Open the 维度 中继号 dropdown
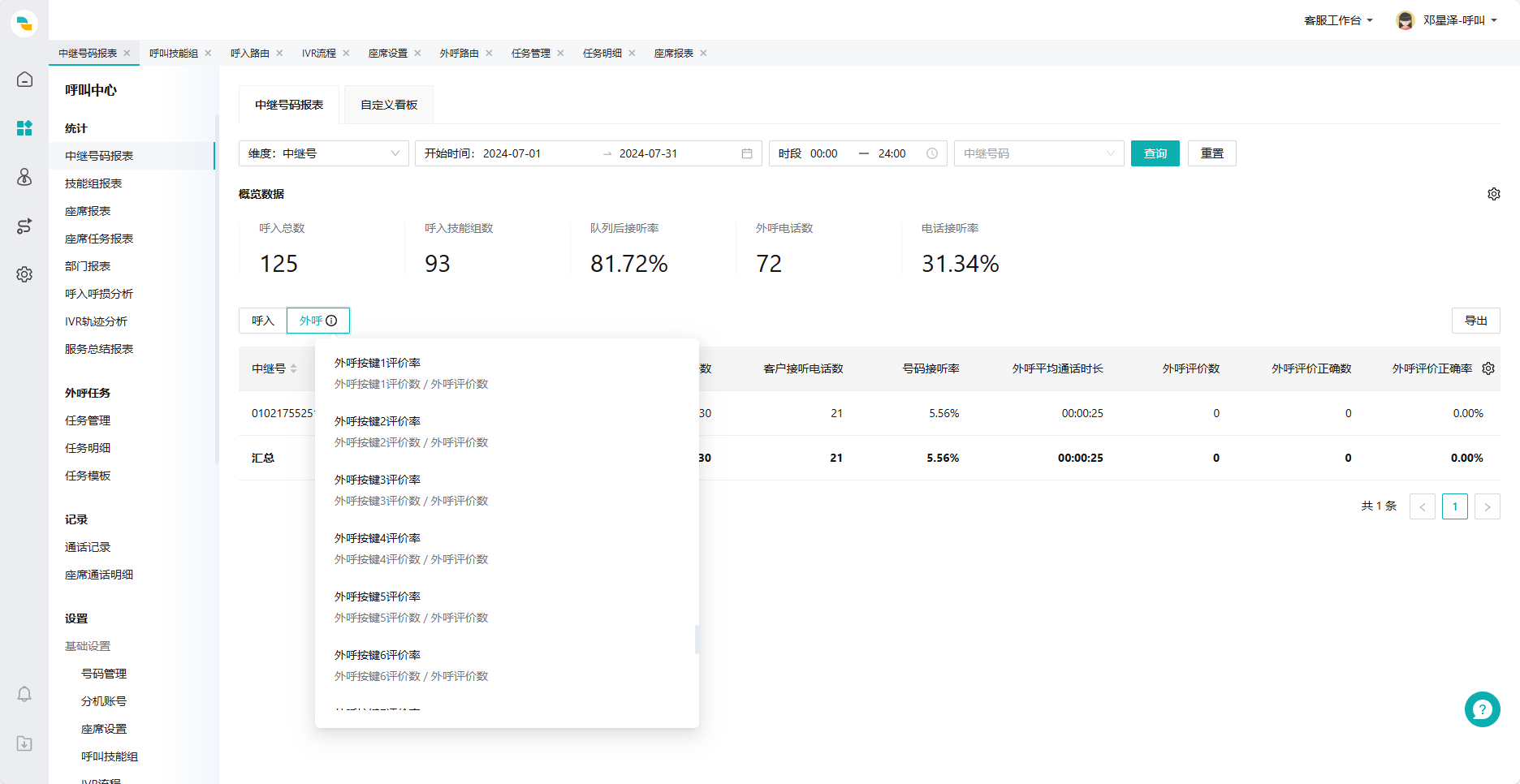The image size is (1520, 784). pyautogui.click(x=324, y=153)
